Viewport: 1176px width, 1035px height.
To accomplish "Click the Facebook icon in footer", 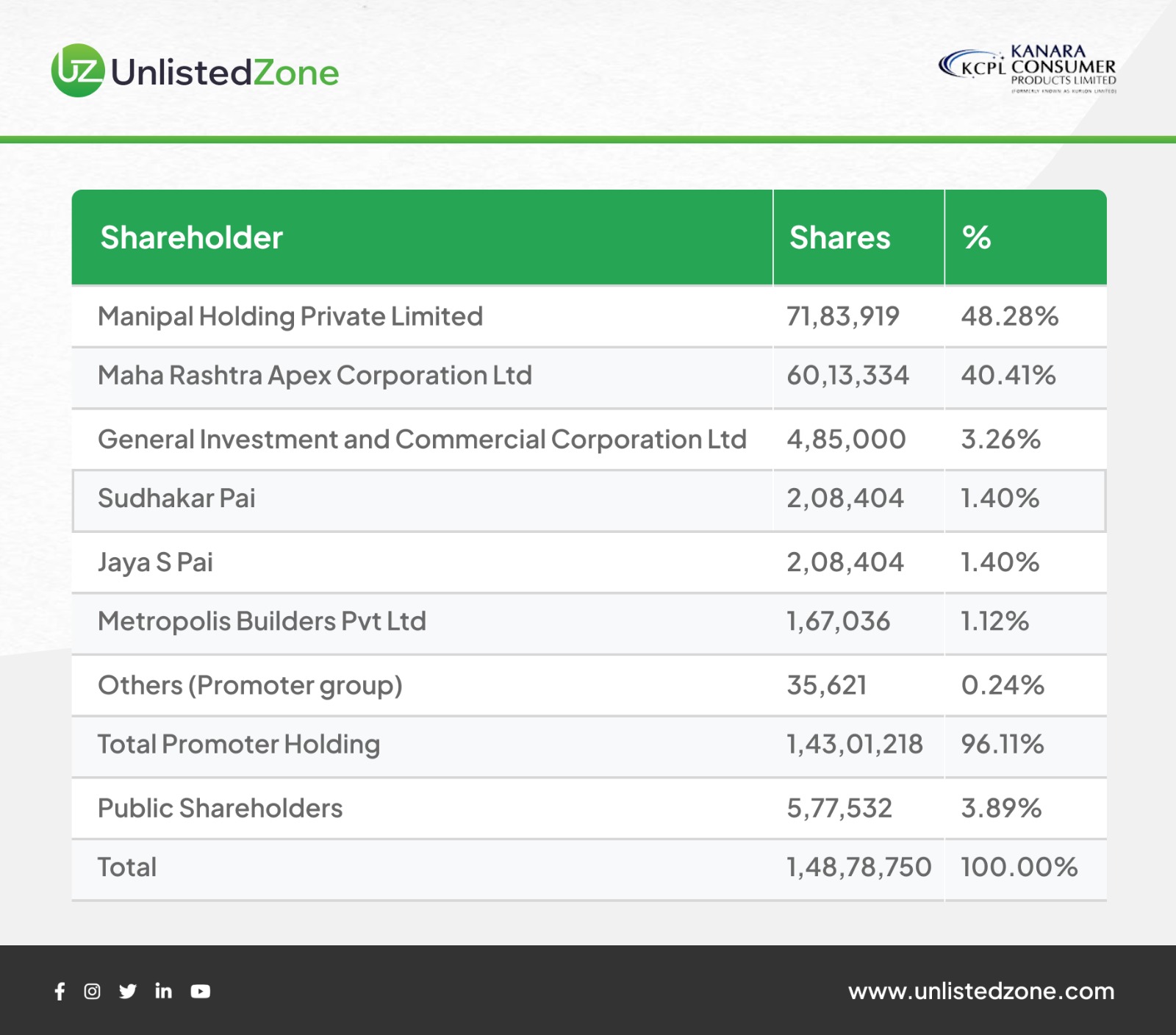I will pyautogui.click(x=60, y=992).
